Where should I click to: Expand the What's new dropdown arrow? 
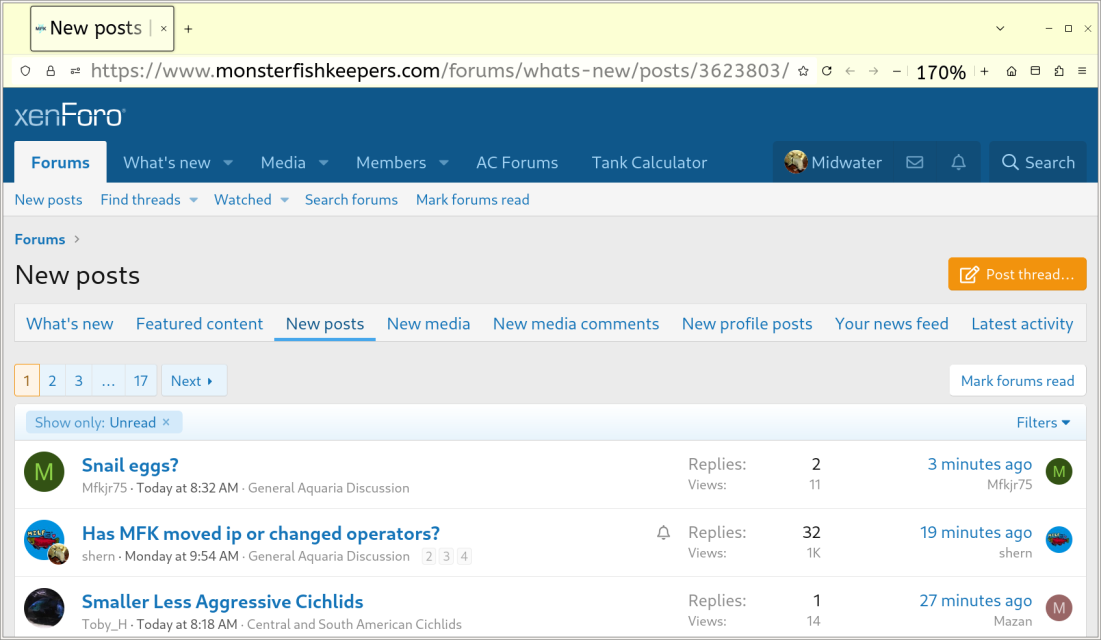click(228, 162)
